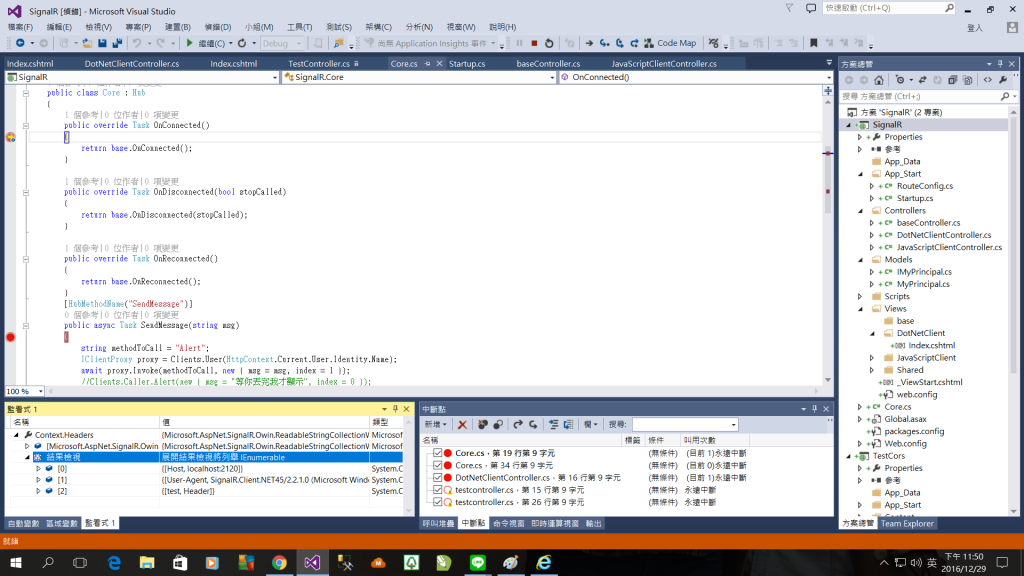Click Show Next Statement arrow icon
The height and width of the screenshot is (576, 1024).
(589, 43)
